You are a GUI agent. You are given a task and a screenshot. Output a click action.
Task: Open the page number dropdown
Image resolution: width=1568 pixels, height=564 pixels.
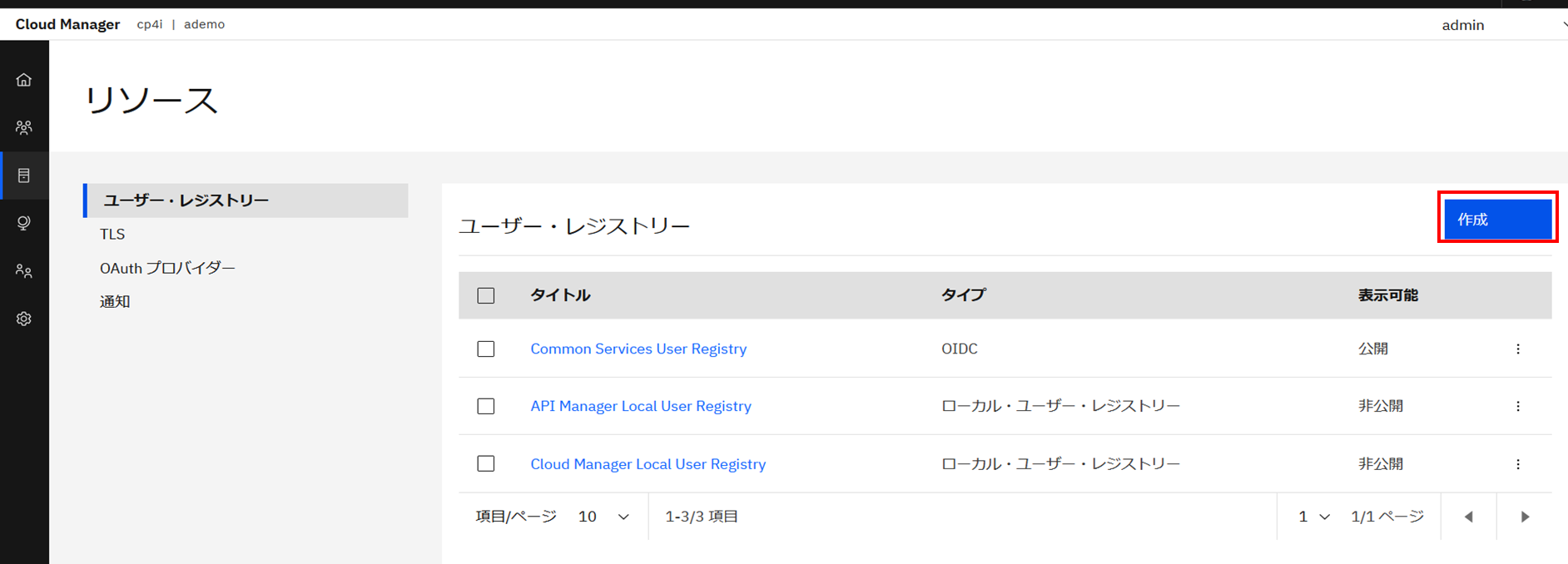(x=1314, y=517)
